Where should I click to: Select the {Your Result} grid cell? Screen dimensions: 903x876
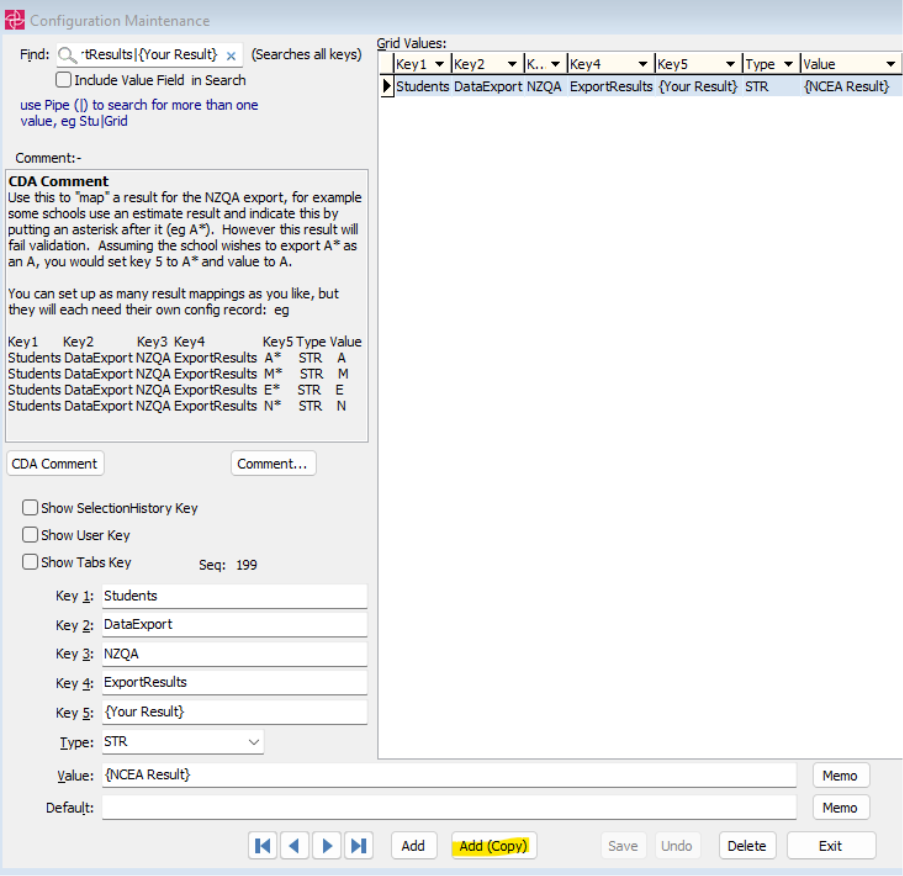(698, 86)
